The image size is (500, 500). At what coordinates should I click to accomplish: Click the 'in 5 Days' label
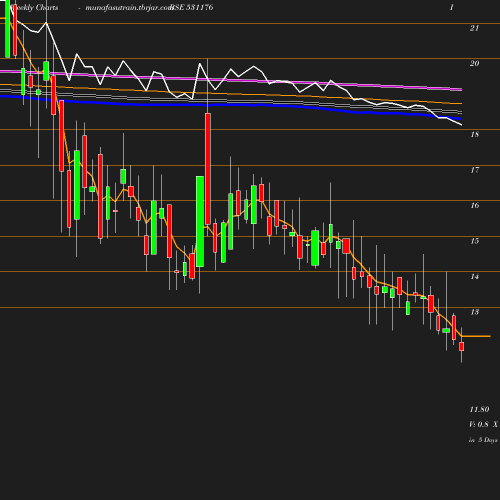pyautogui.click(x=483, y=440)
